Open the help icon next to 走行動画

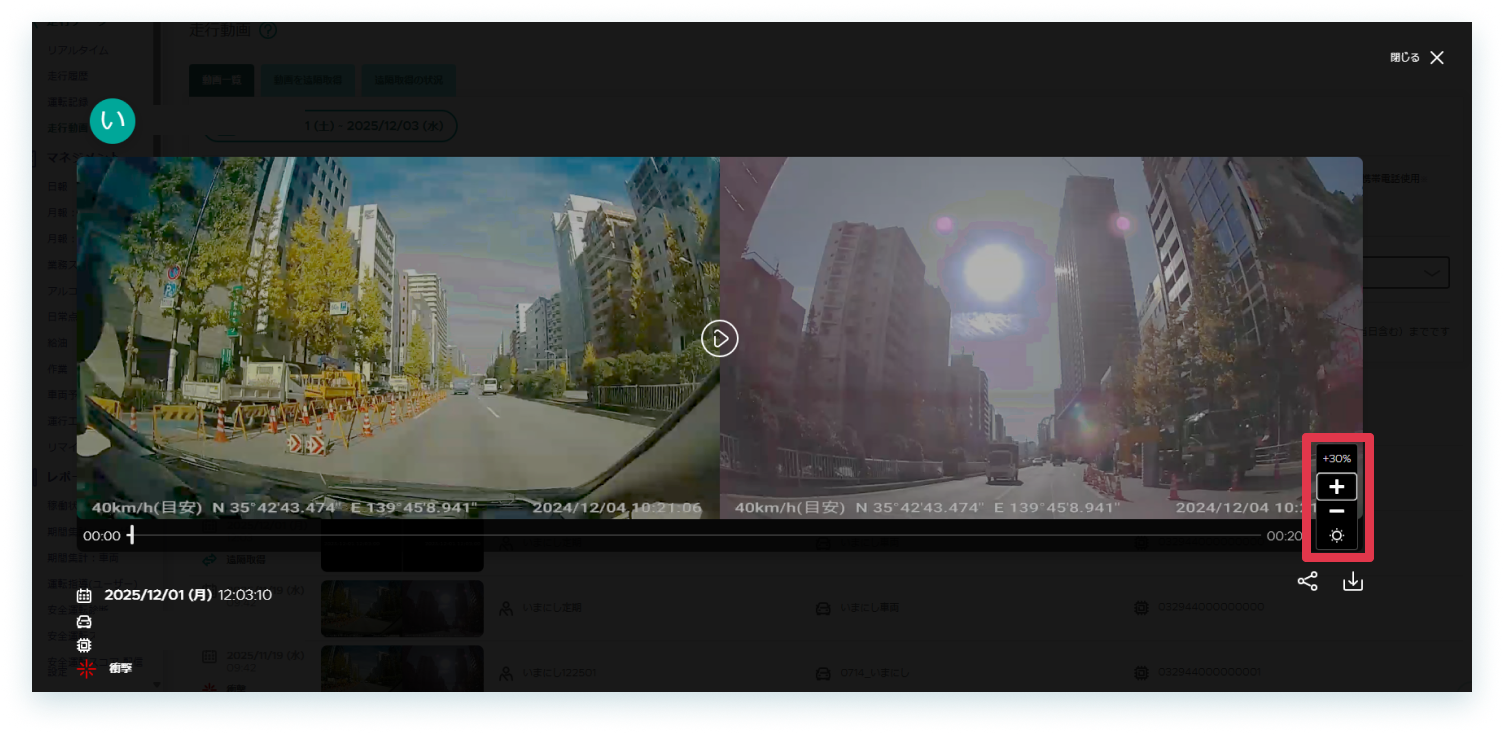(266, 31)
